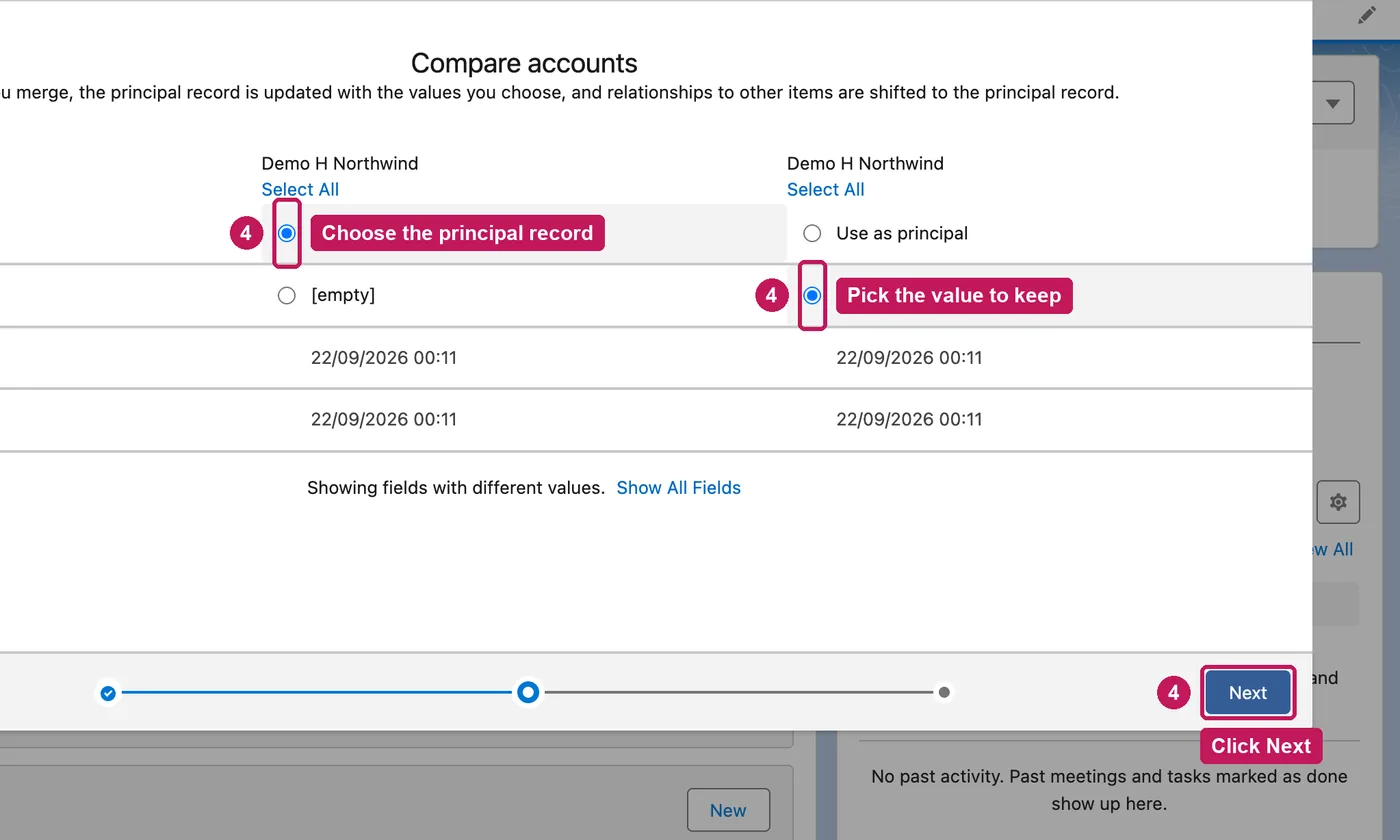This screenshot has width=1400, height=840.
Task: Select the 'Use as principal' radio button
Action: coord(812,233)
